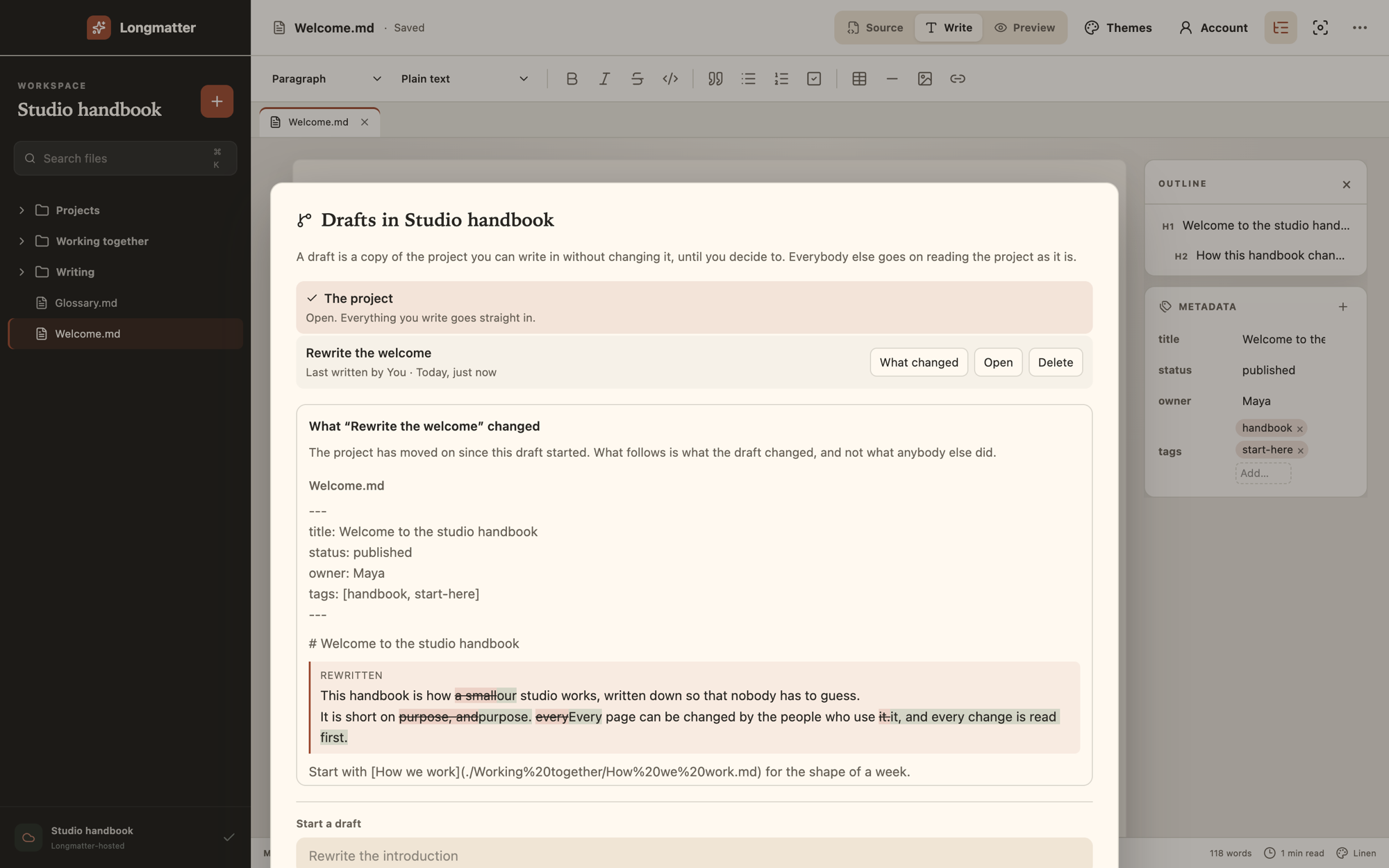
Task: Insert a link
Action: tap(958, 78)
